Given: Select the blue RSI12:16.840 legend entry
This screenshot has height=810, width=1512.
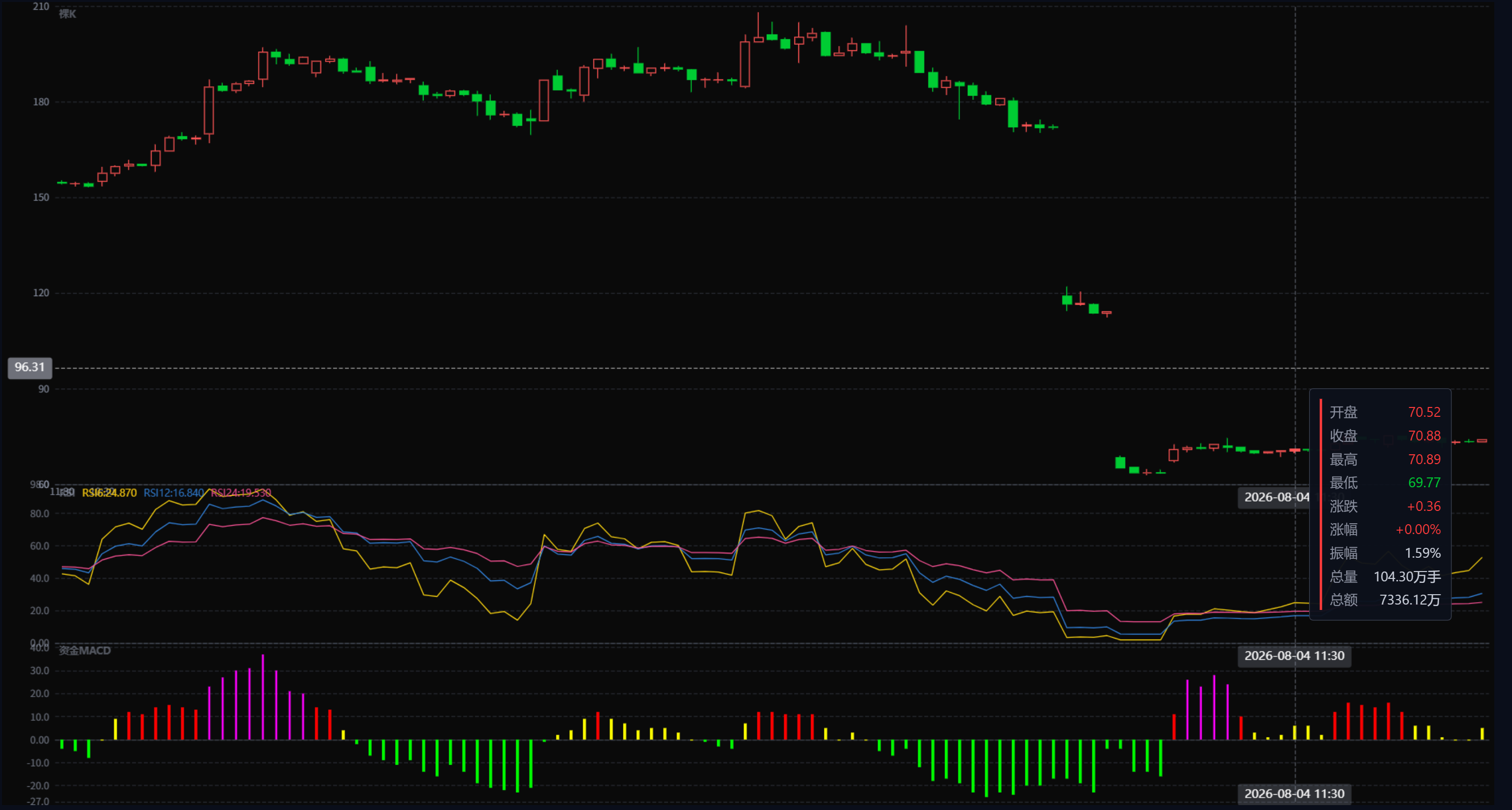Looking at the screenshot, I should [174, 493].
